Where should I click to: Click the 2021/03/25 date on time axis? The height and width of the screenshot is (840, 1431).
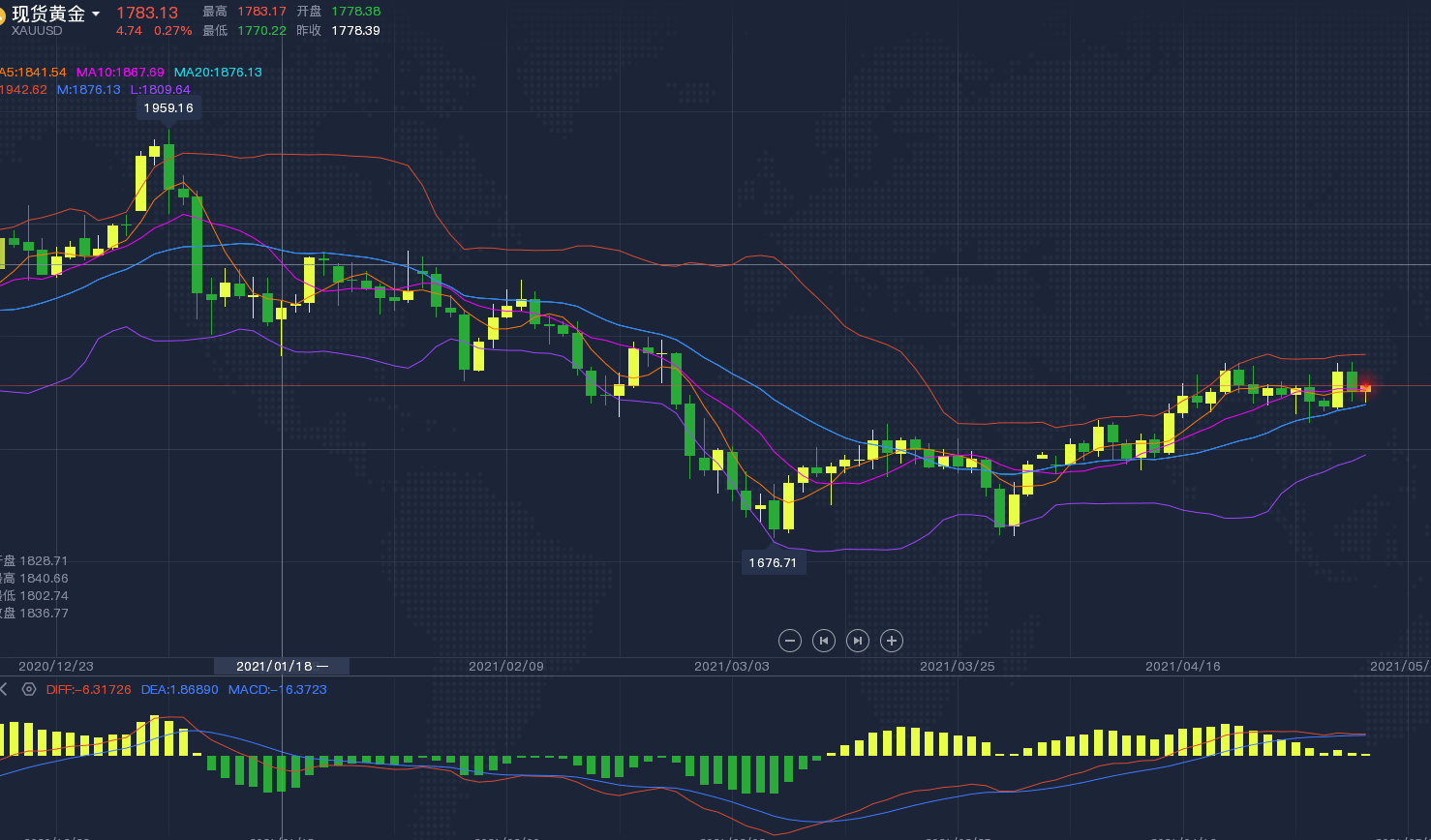(957, 667)
